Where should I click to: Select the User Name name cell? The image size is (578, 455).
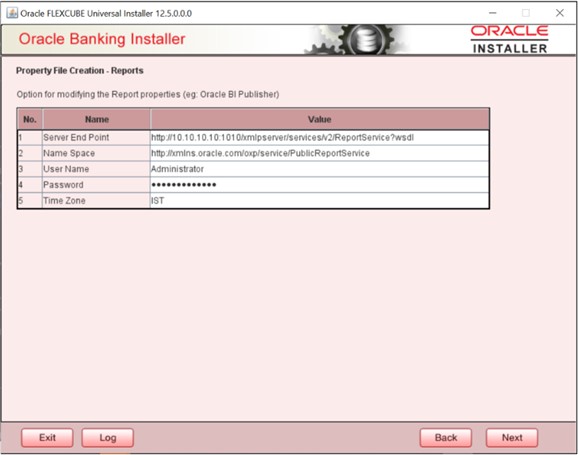point(96,169)
